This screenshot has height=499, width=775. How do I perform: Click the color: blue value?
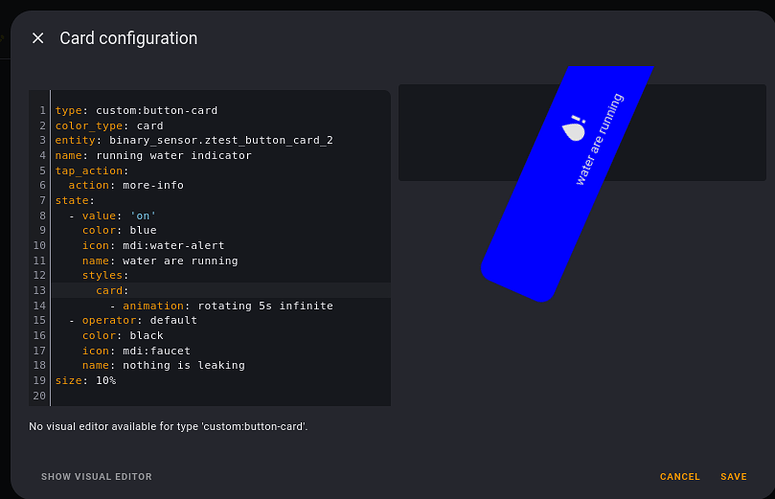[x=143, y=230]
